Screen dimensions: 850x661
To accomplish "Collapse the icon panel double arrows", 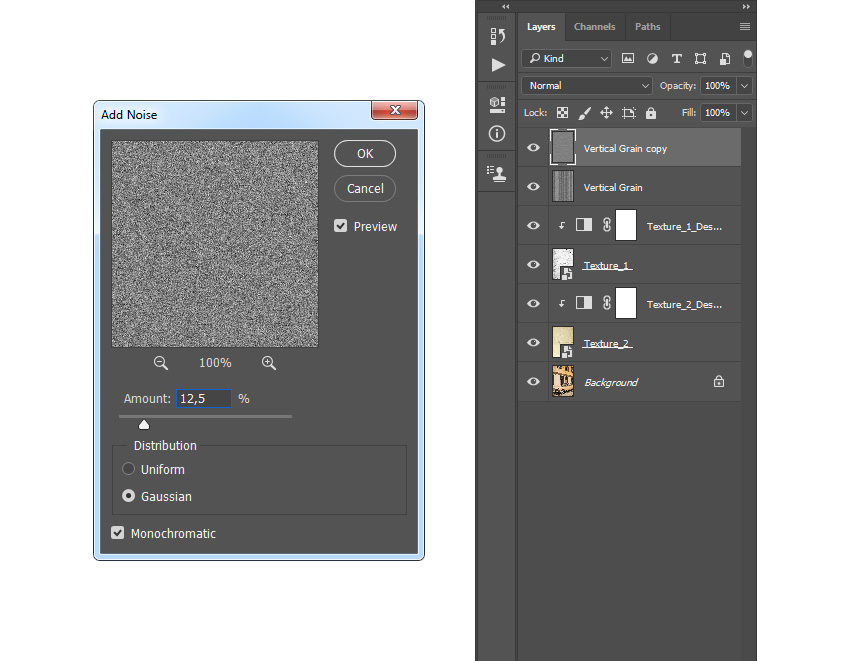I will click(x=506, y=7).
